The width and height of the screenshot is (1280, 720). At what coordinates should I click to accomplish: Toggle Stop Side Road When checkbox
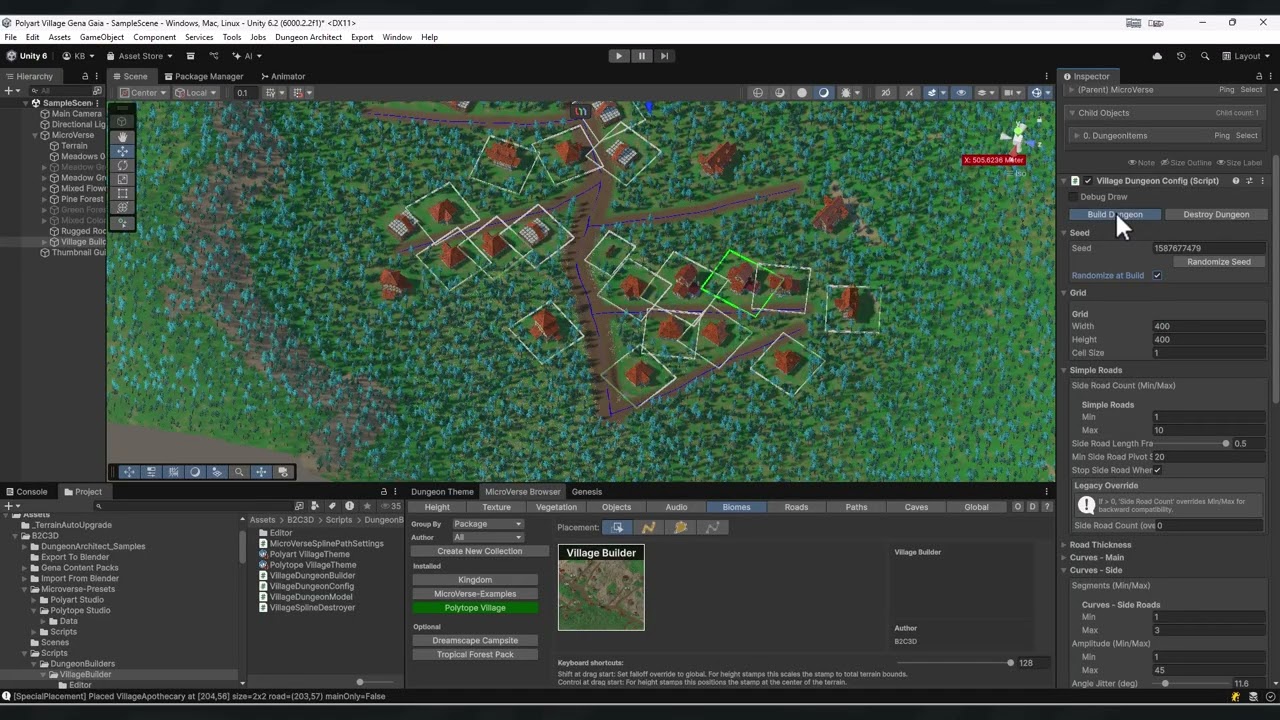click(1157, 470)
